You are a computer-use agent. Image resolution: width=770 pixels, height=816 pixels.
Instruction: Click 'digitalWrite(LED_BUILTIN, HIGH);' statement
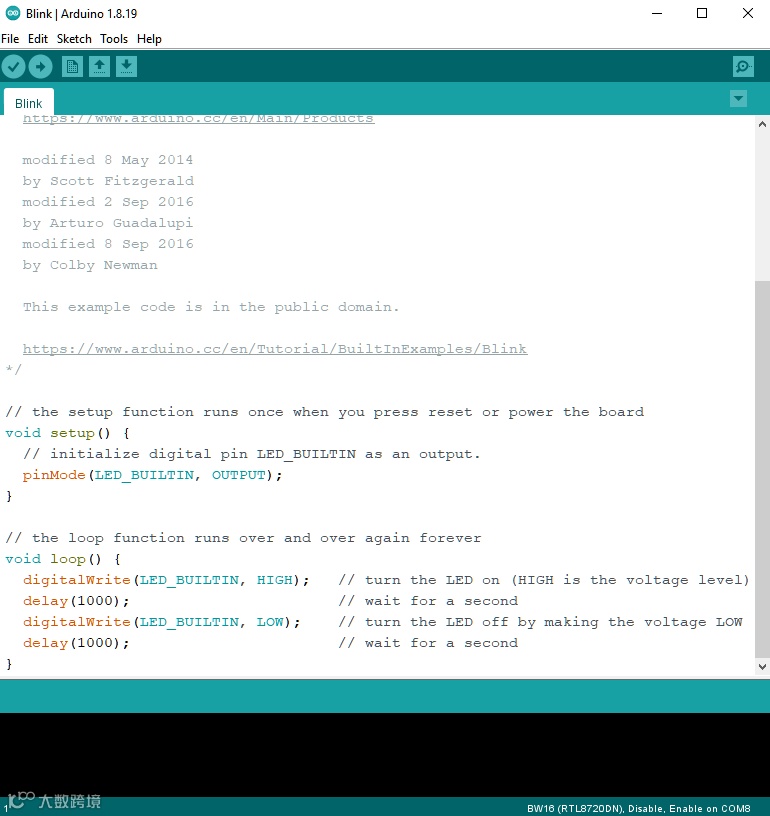166,580
